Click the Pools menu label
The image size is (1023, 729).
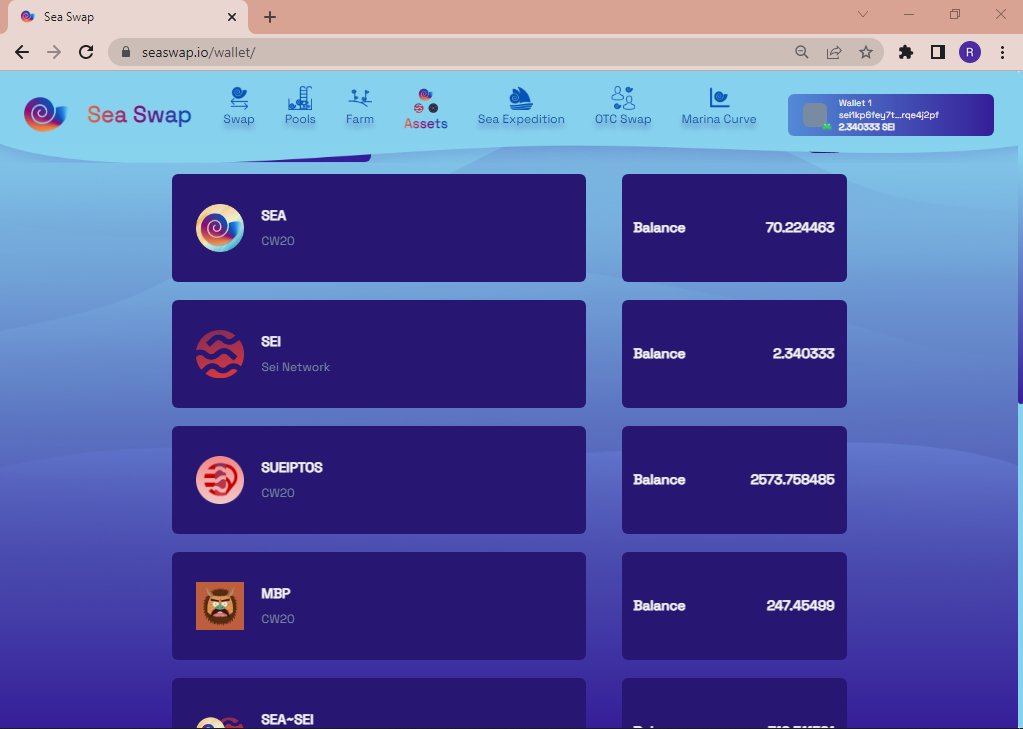point(300,119)
